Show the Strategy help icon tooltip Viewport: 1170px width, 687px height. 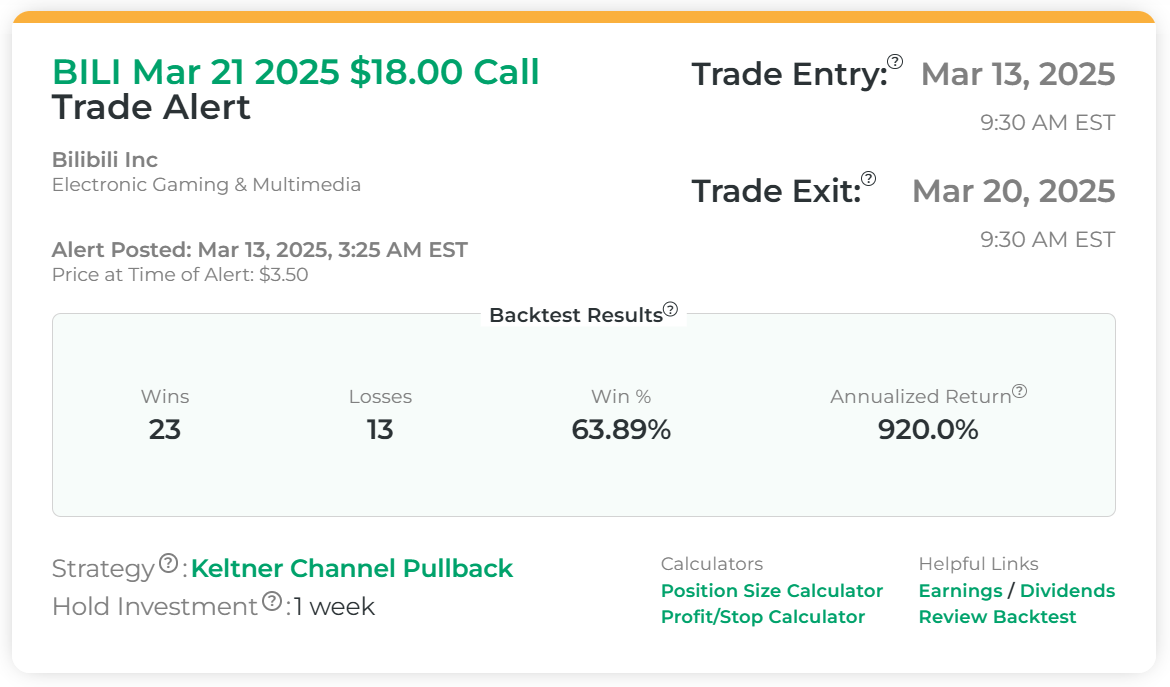point(168,563)
